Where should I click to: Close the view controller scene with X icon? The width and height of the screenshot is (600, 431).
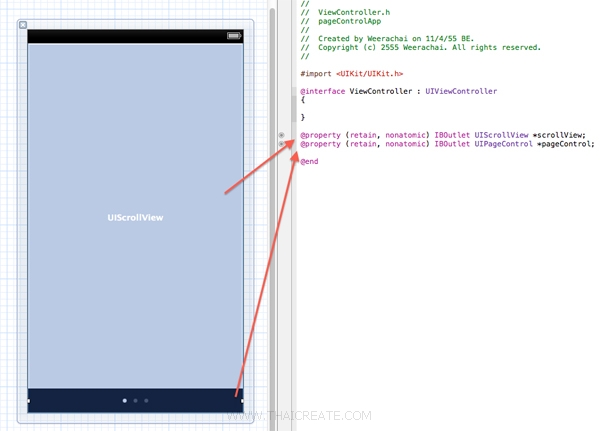(x=23, y=25)
